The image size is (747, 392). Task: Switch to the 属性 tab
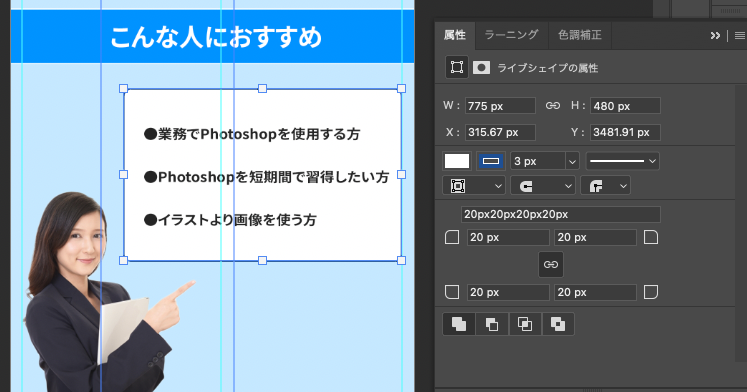[x=454, y=35]
